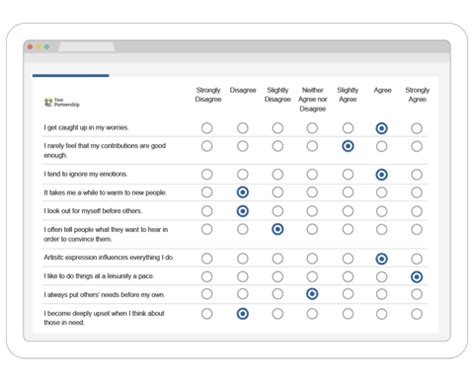Image resolution: width=474 pixels, height=385 pixels.
Task: Choose Strongly Disagree for 'tell people what they want to hear'
Action: click(x=207, y=229)
